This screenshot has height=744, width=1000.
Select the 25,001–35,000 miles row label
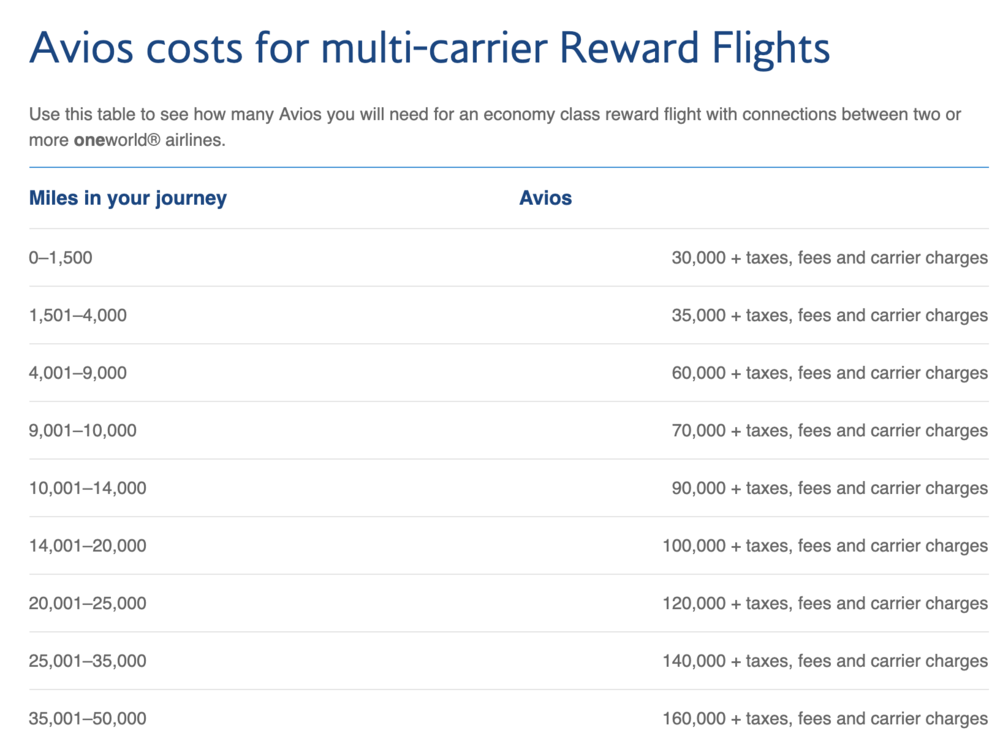pyautogui.click(x=88, y=661)
